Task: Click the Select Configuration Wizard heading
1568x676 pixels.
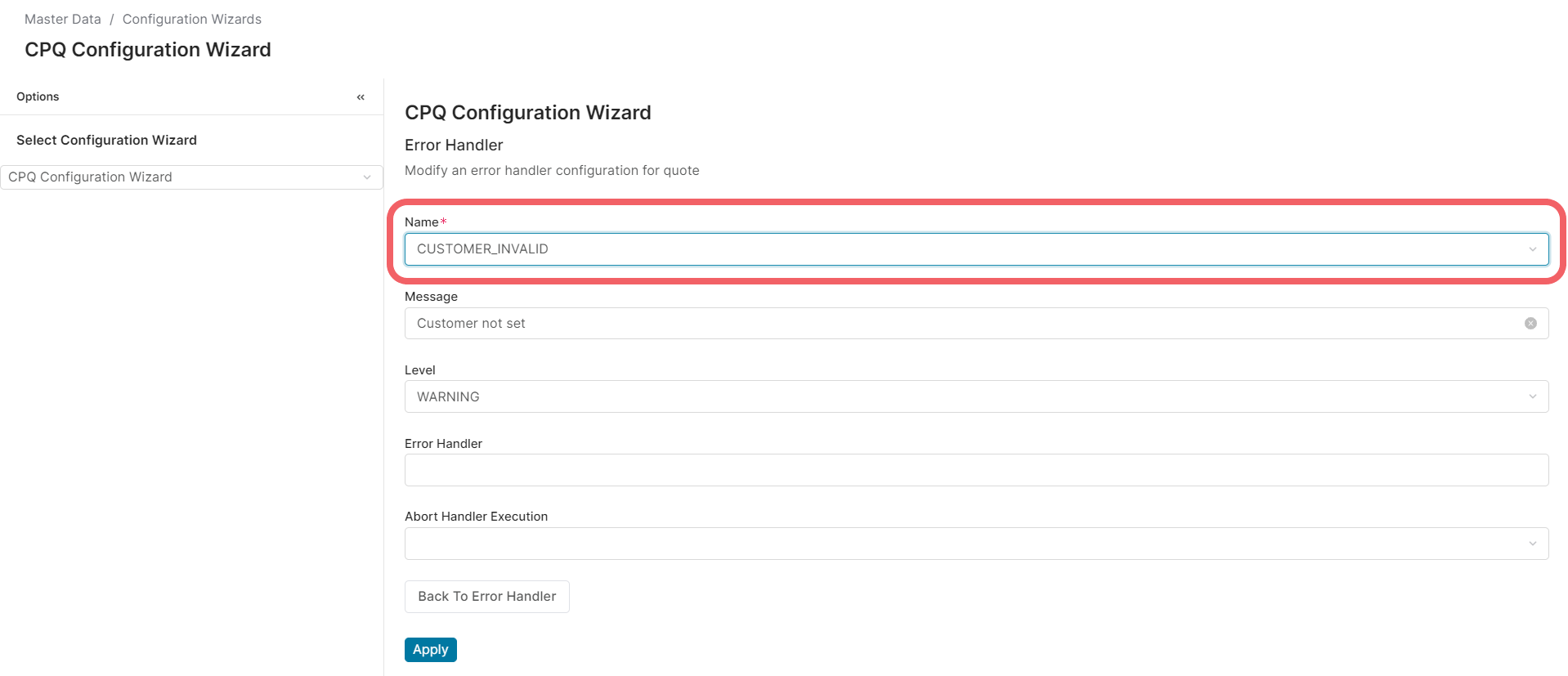Action: coord(106,140)
